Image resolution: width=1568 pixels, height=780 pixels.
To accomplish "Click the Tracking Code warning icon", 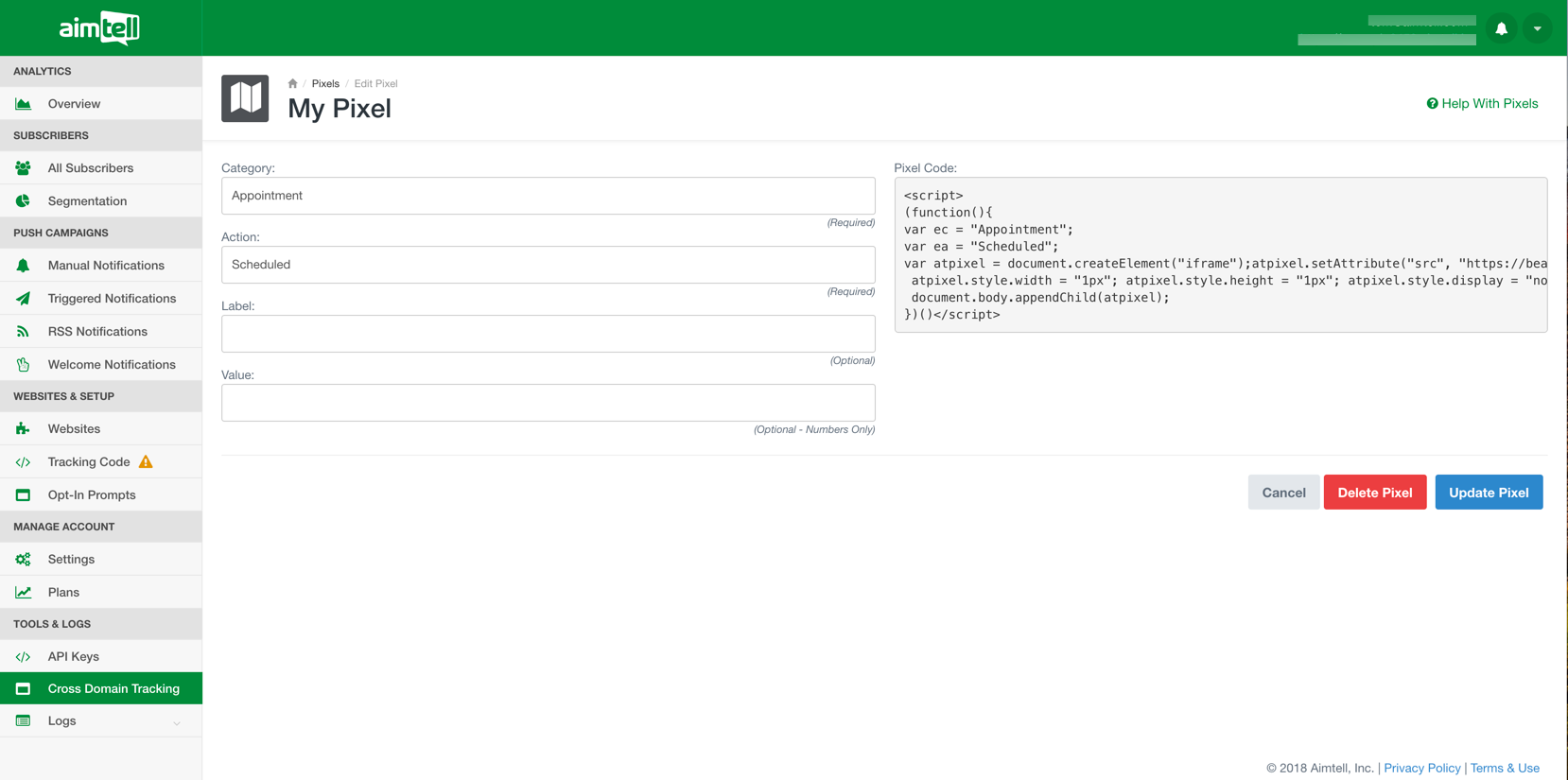I will click(x=146, y=461).
